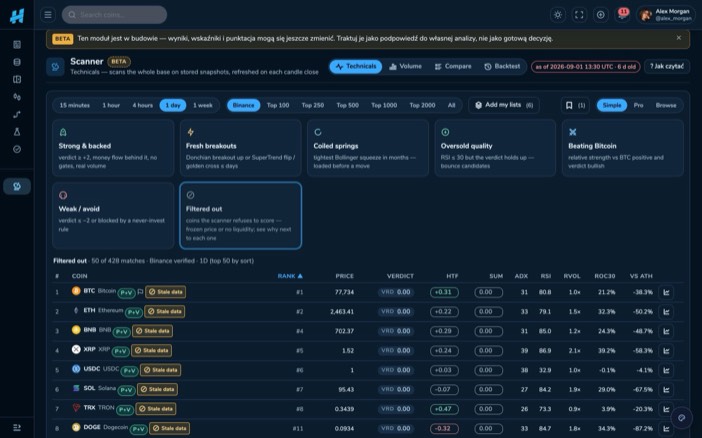Viewport: 702px width, 438px height.
Task: Click the plus circle icon in header
Action: [600, 15]
